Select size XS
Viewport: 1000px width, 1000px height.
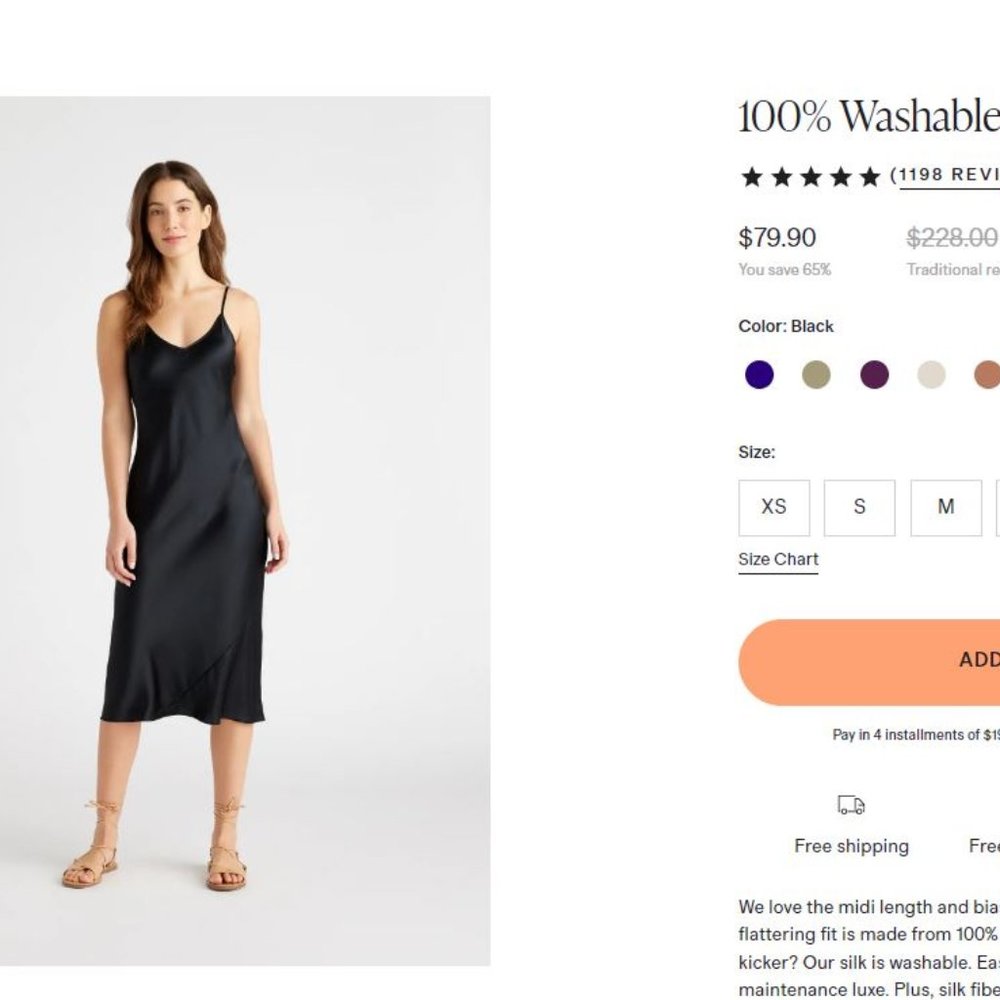tap(774, 508)
